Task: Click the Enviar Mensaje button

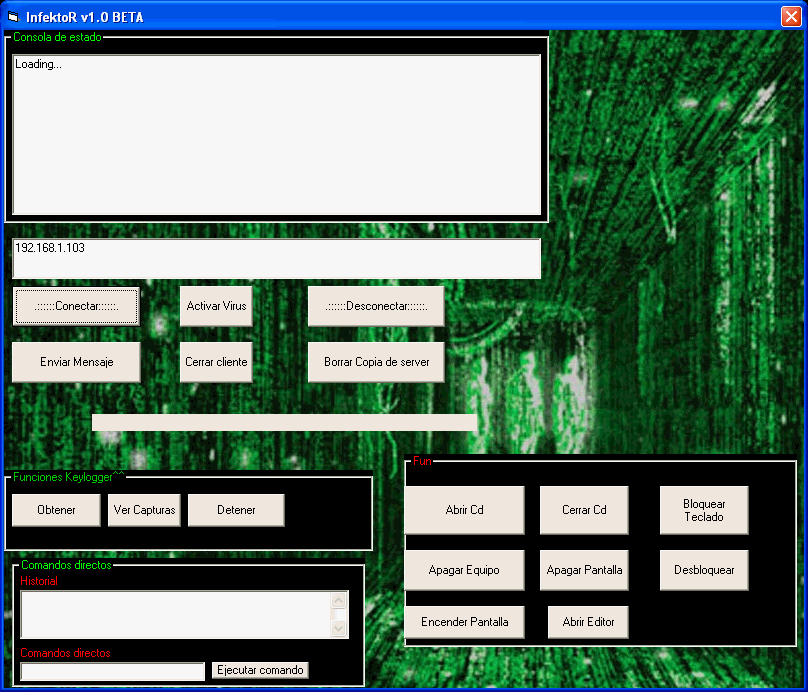Action: (x=76, y=362)
